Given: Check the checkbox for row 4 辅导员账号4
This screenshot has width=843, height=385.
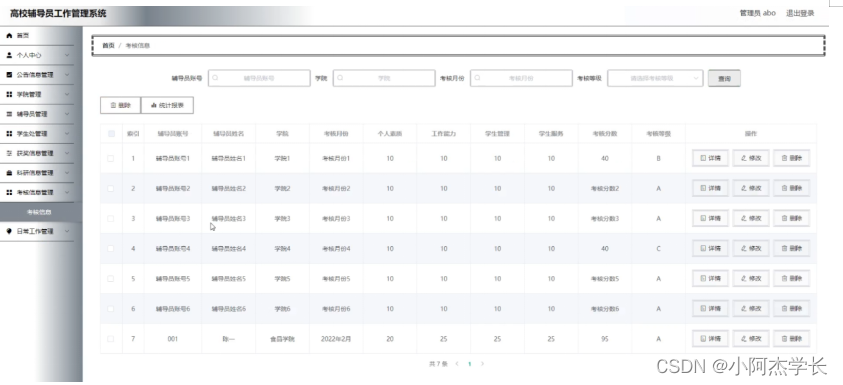Looking at the screenshot, I should tap(111, 249).
